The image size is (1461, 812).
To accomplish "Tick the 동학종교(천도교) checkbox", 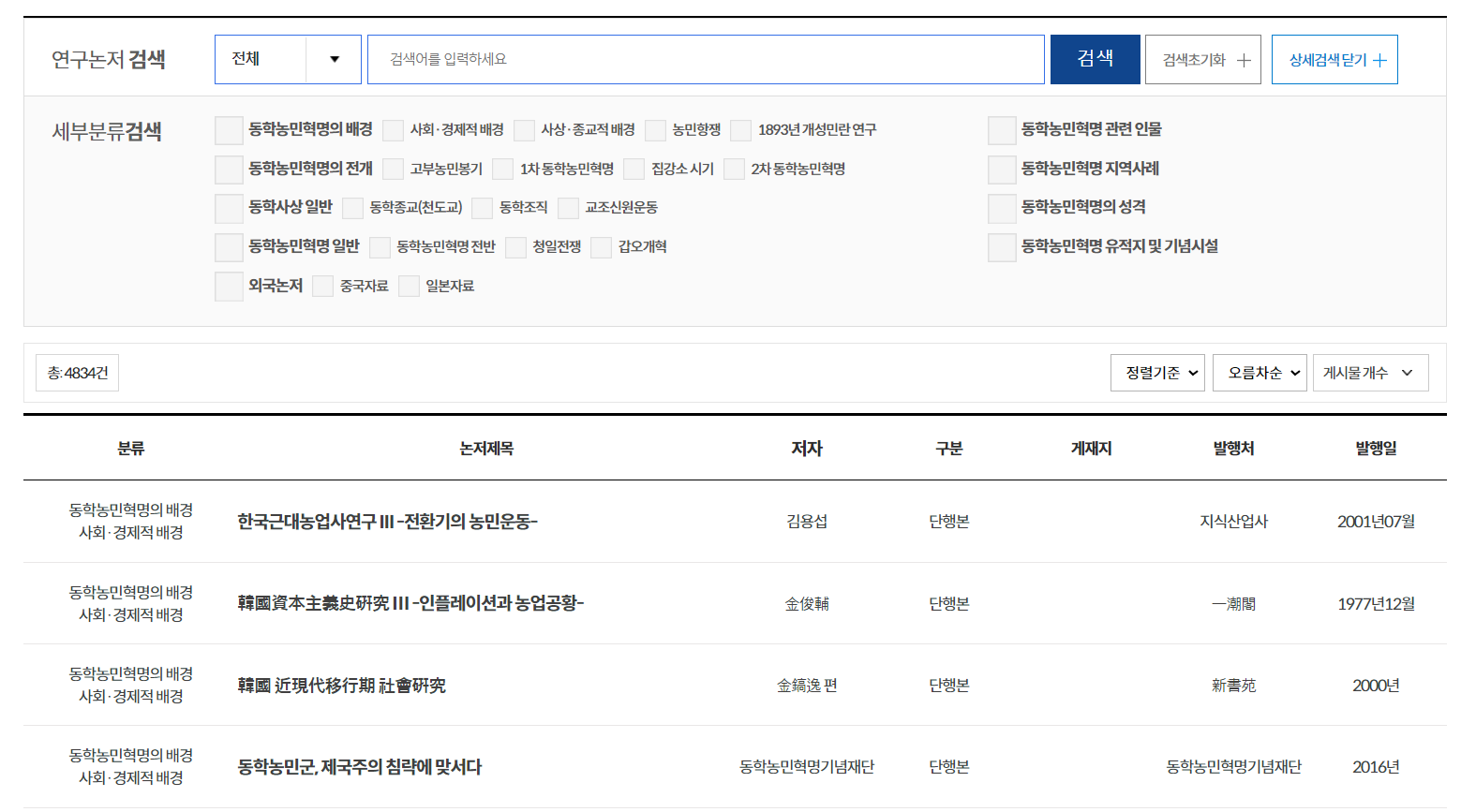I will tap(353, 208).
